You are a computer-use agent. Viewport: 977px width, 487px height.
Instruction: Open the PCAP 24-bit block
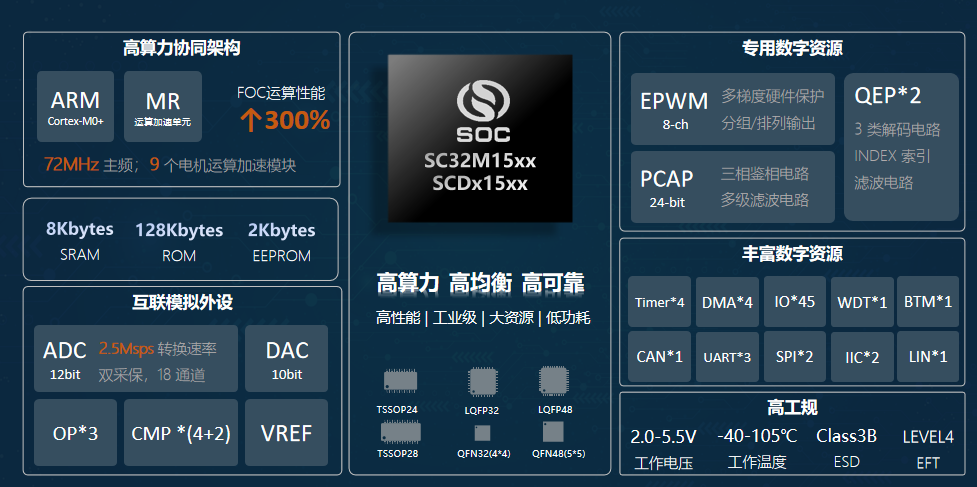[x=732, y=187]
